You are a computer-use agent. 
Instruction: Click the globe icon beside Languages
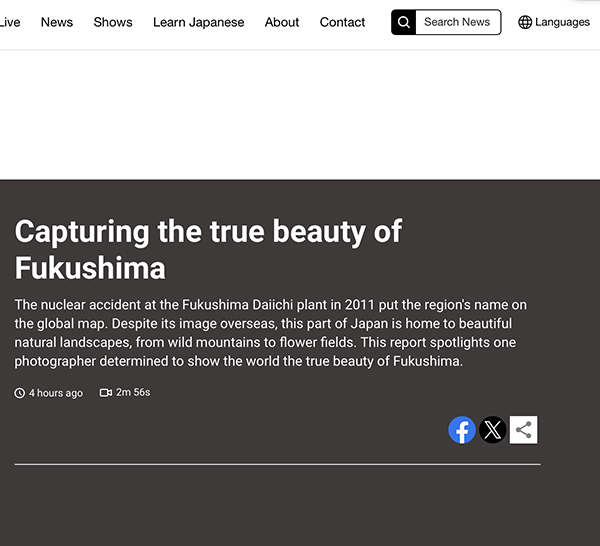525,22
